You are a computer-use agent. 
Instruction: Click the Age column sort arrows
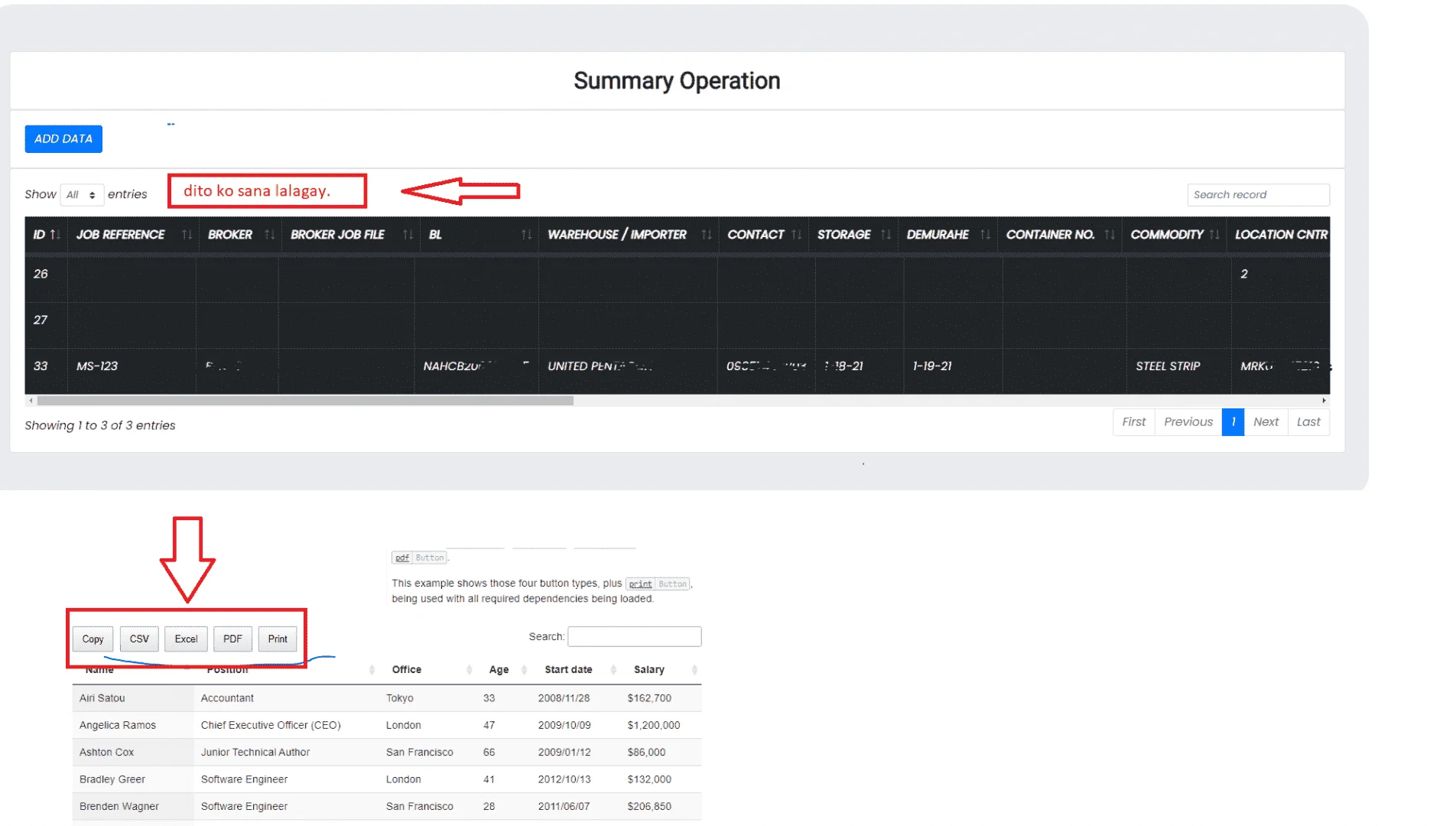pos(524,670)
